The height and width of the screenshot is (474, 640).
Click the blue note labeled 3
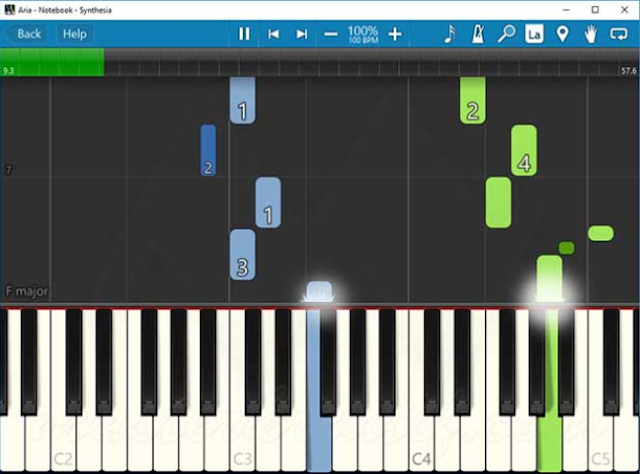[x=242, y=255]
